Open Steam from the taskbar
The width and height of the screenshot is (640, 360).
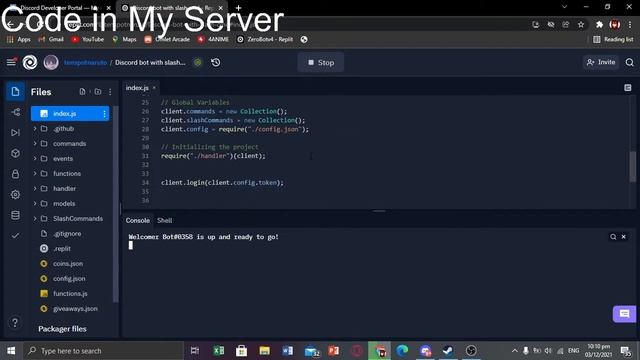coord(448,351)
